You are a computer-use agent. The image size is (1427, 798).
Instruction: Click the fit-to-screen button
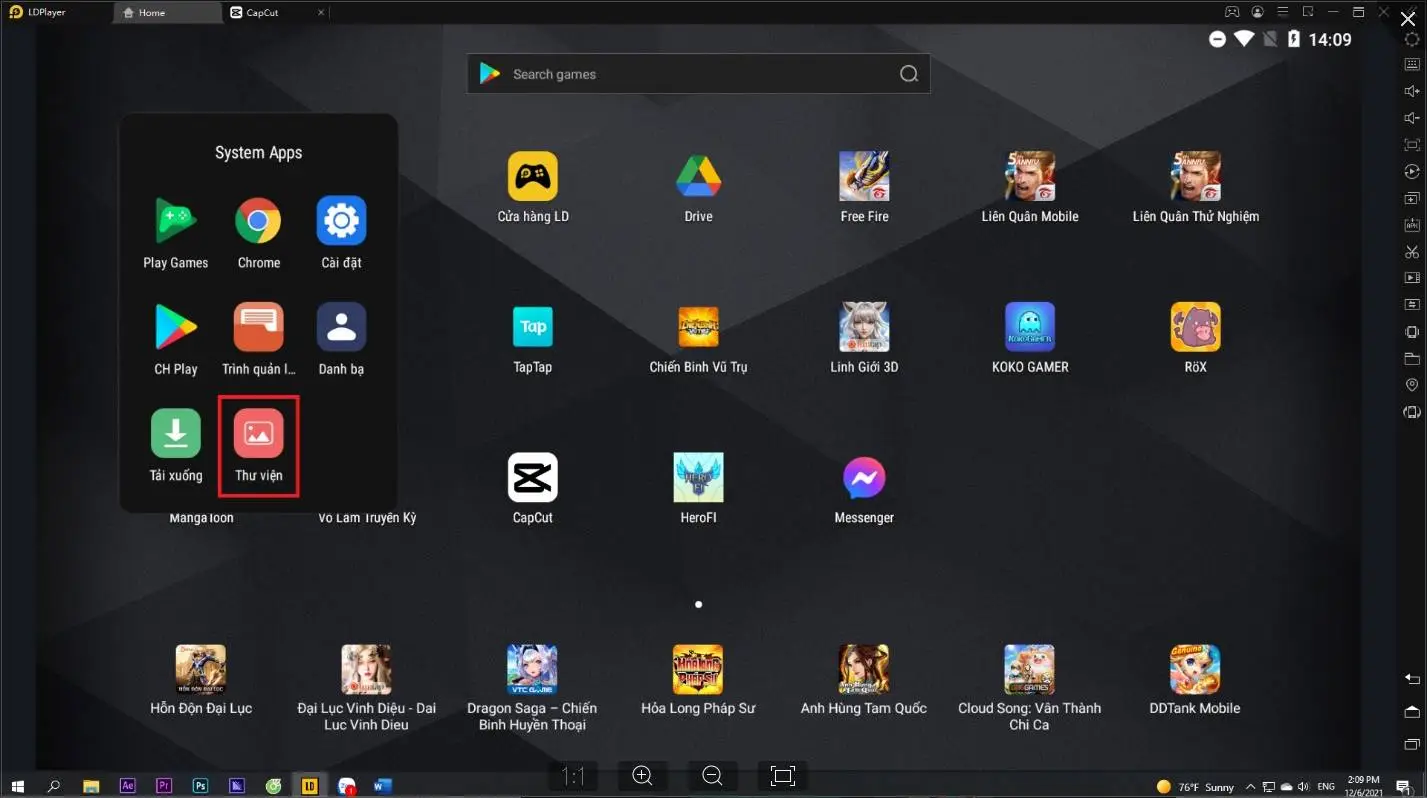[x=782, y=776]
